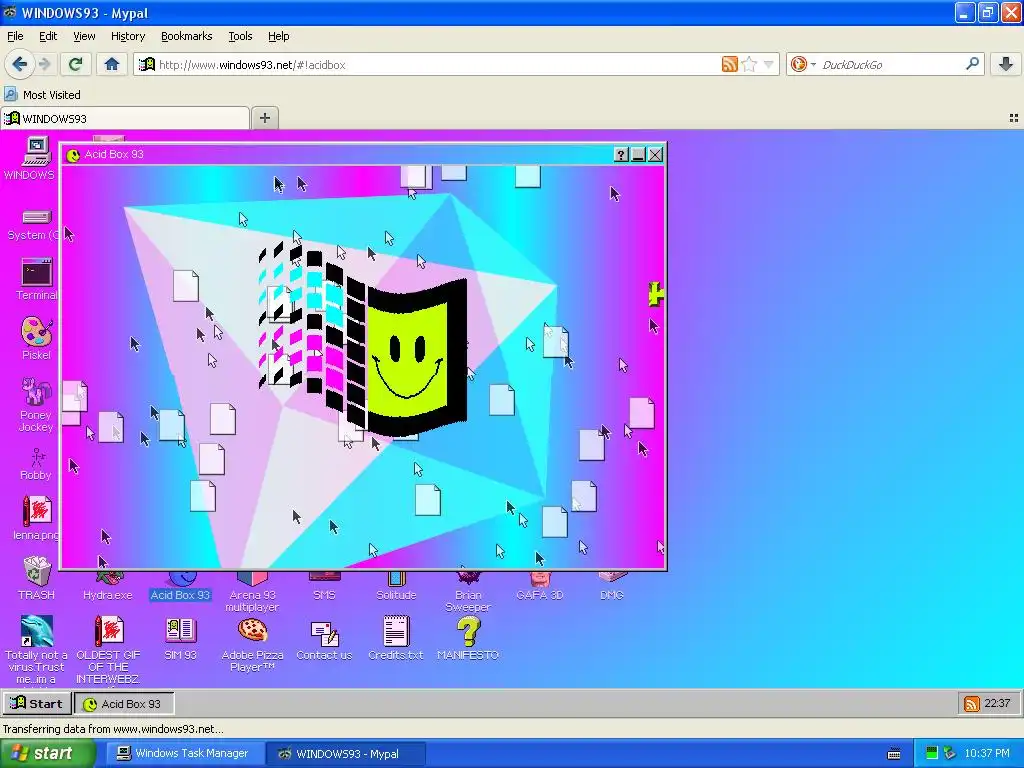Screen dimensions: 1024x768
Task: Open the search engine selector dropdown
Action: click(803, 64)
